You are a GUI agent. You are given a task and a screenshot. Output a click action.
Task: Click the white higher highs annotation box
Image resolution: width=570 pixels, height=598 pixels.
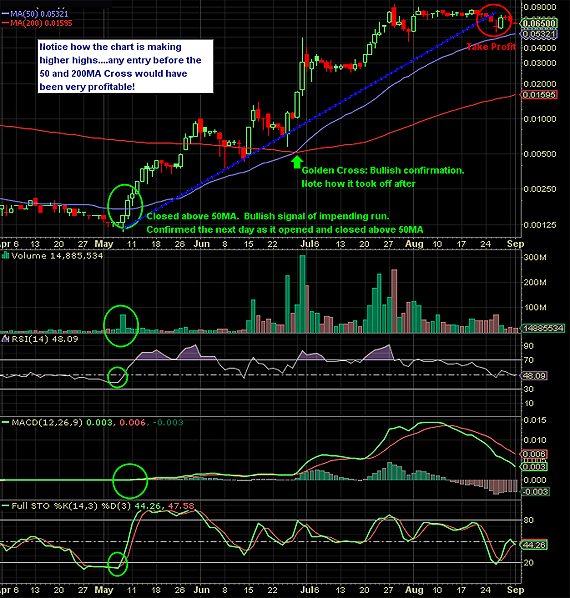125,66
